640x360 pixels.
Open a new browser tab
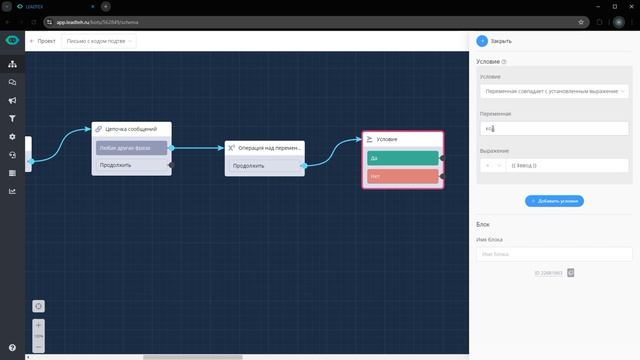pos(106,7)
